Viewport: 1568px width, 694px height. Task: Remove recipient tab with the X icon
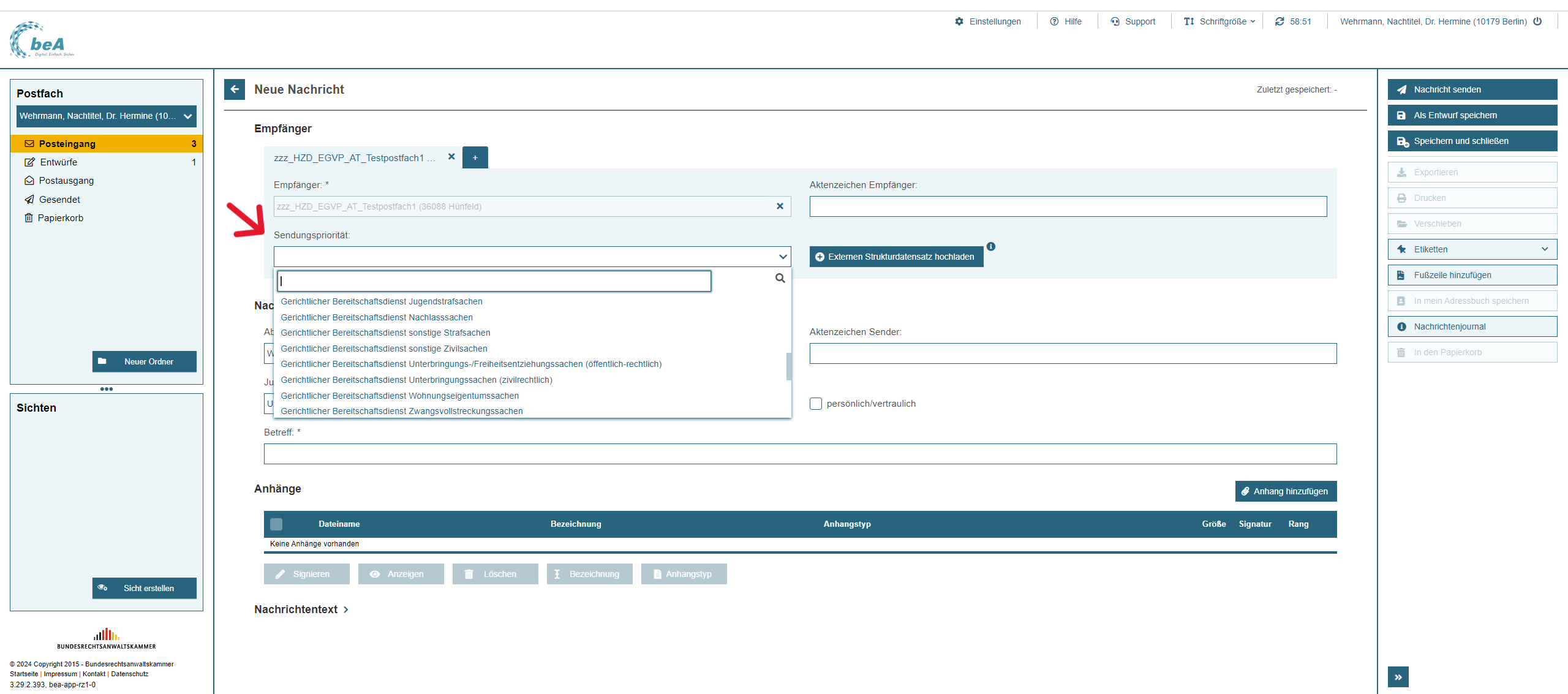(451, 157)
